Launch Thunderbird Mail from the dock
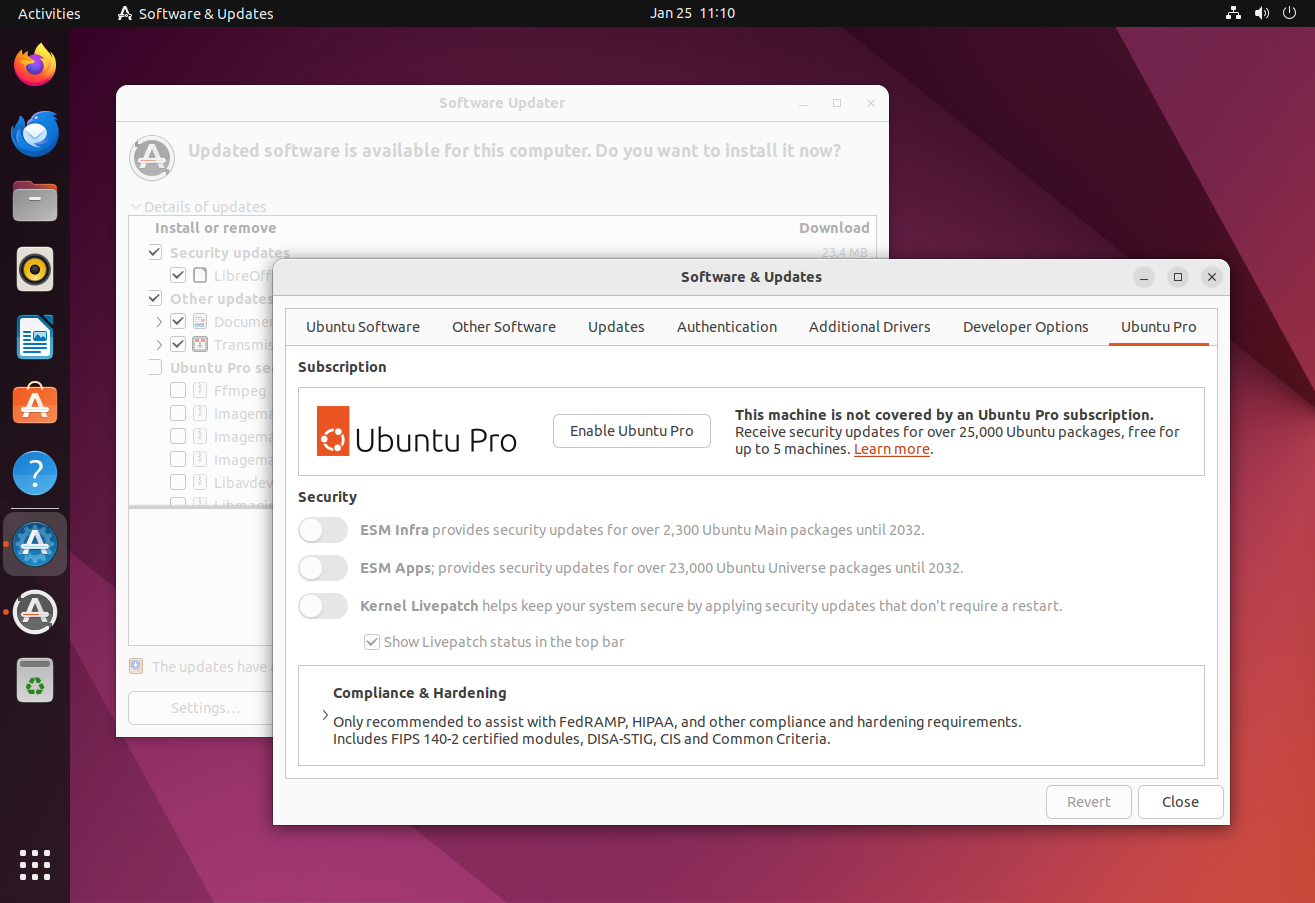 [x=35, y=133]
